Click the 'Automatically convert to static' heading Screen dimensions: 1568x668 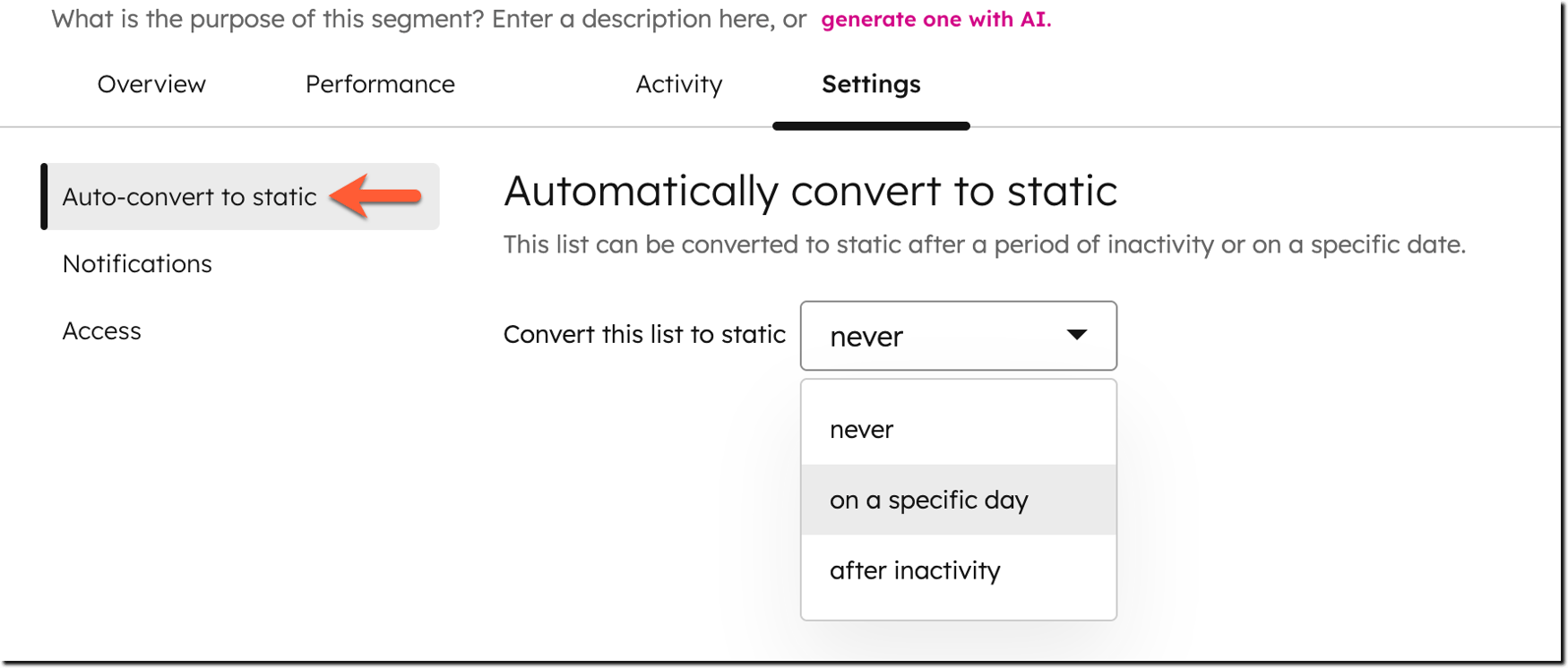pyautogui.click(x=810, y=191)
